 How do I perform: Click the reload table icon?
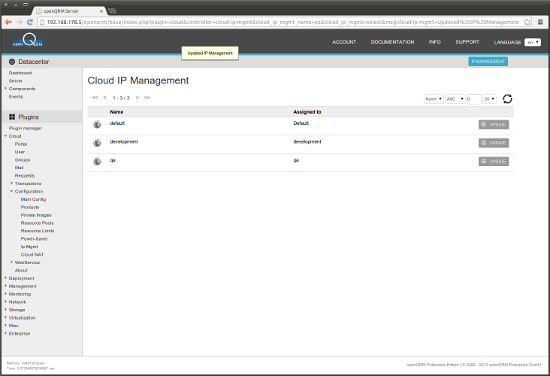[507, 99]
